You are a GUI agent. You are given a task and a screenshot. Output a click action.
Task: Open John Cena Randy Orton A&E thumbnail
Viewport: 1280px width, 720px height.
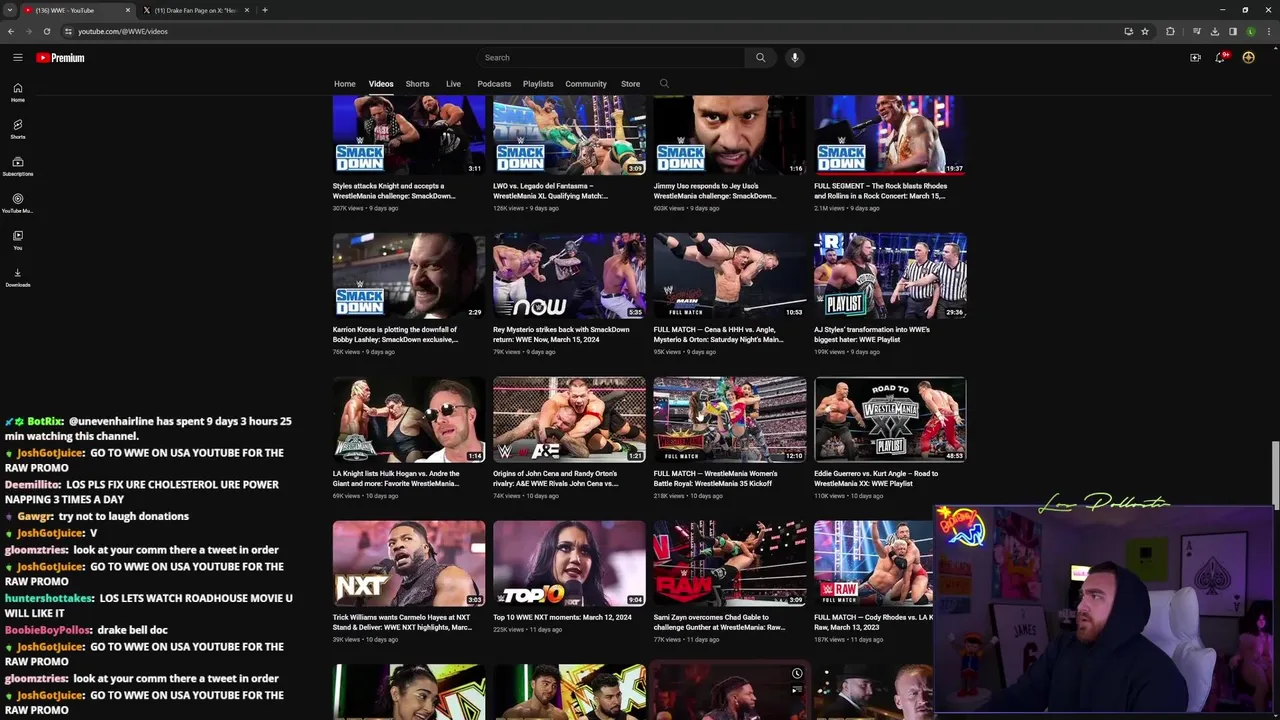click(569, 420)
